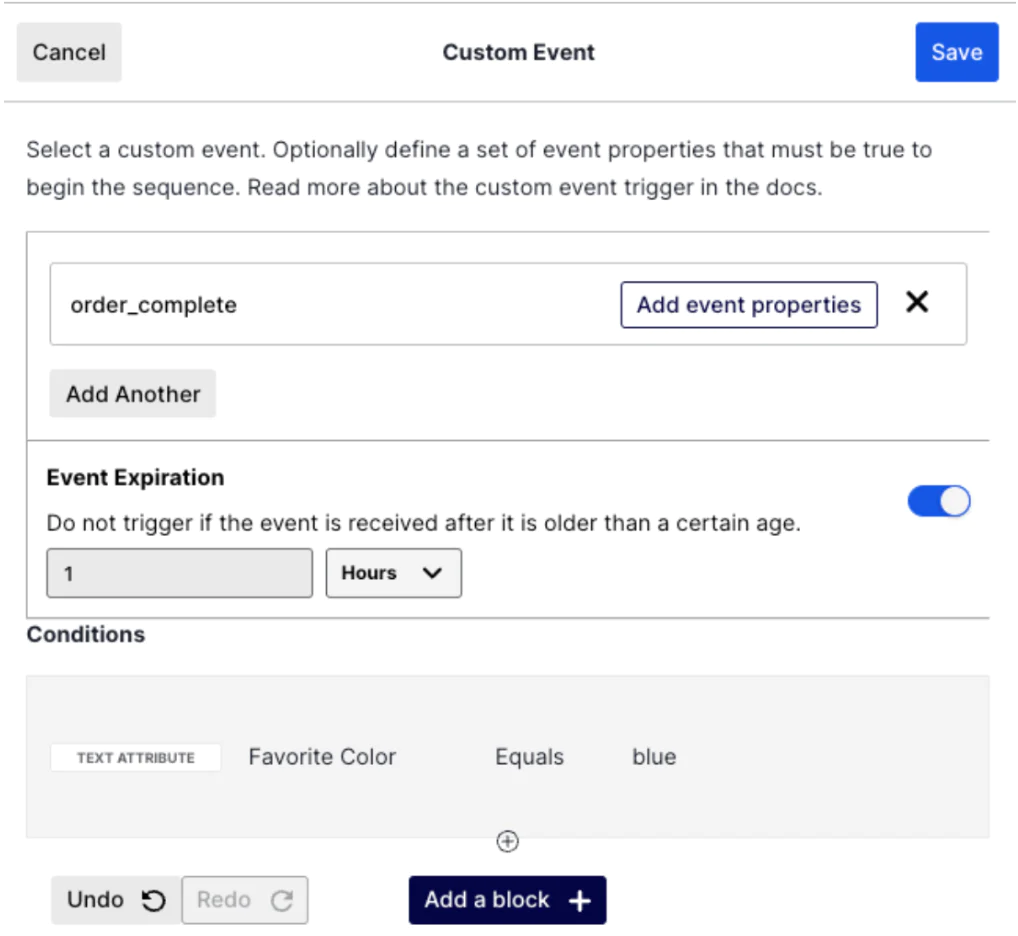Click the Event Expiration heading
1018x936 pixels.
[x=135, y=478]
